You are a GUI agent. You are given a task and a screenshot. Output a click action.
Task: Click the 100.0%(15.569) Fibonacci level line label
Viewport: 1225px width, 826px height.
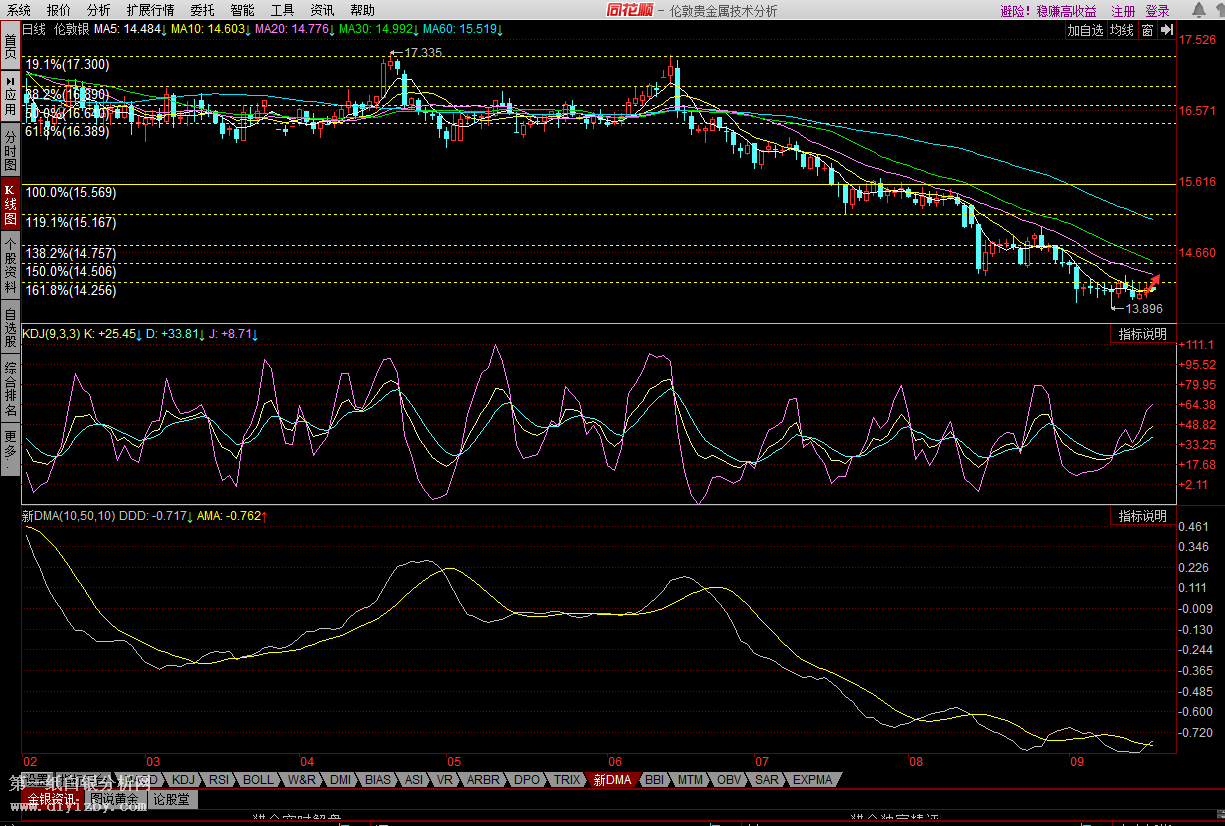[x=70, y=192]
